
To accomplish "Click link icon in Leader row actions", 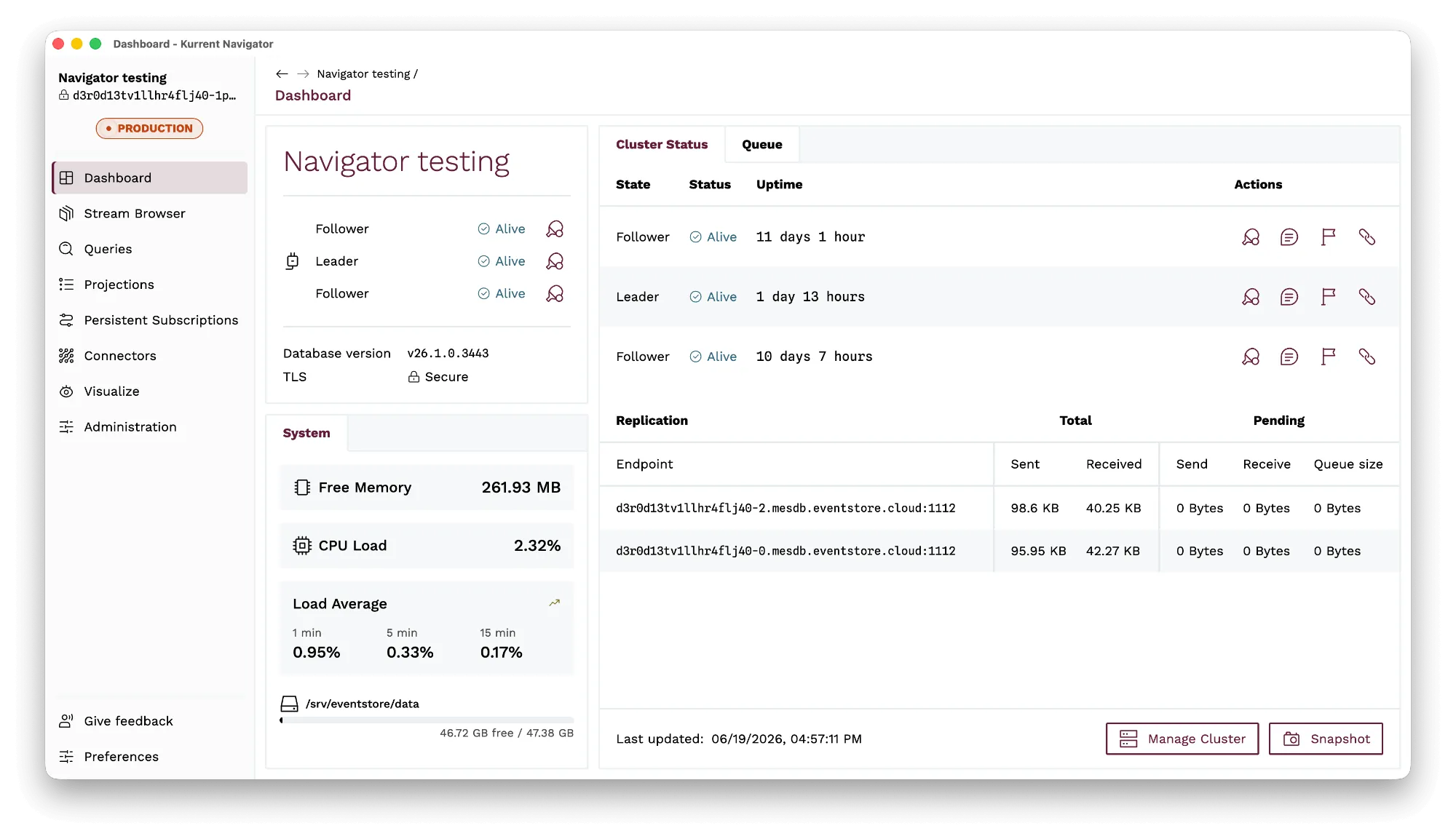I will point(1366,297).
